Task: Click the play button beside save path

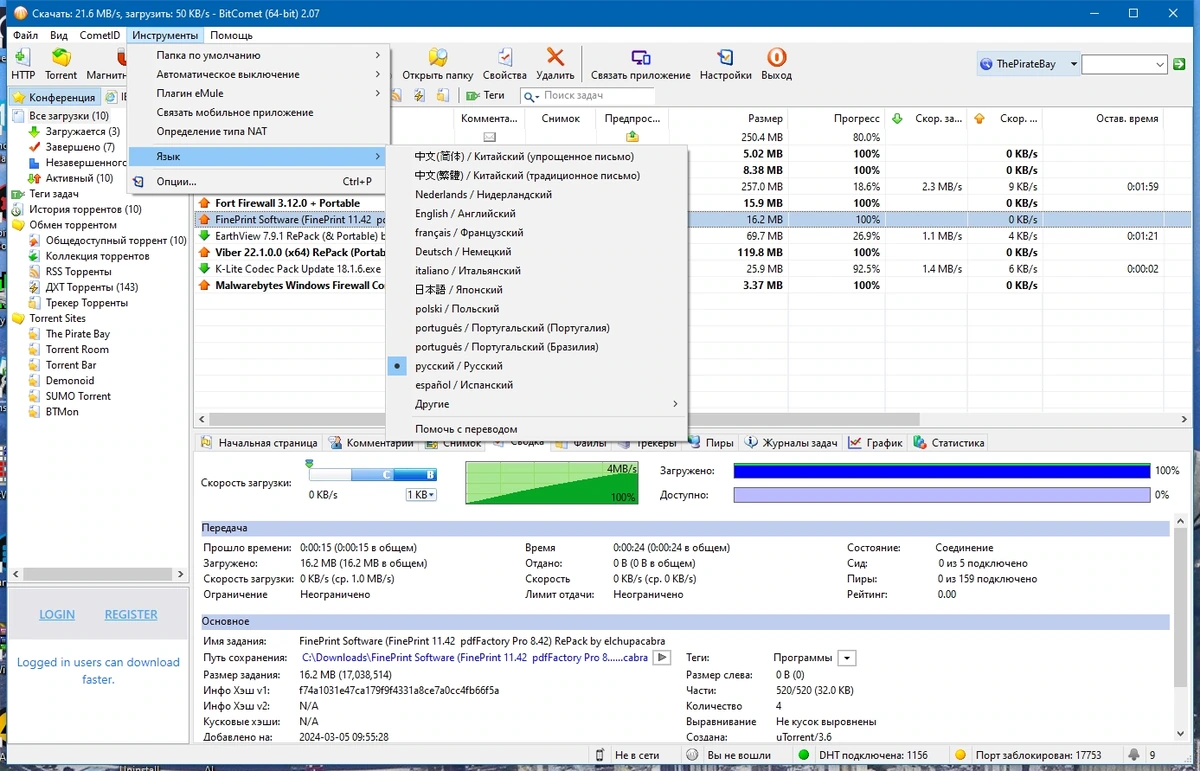Action: click(x=661, y=658)
